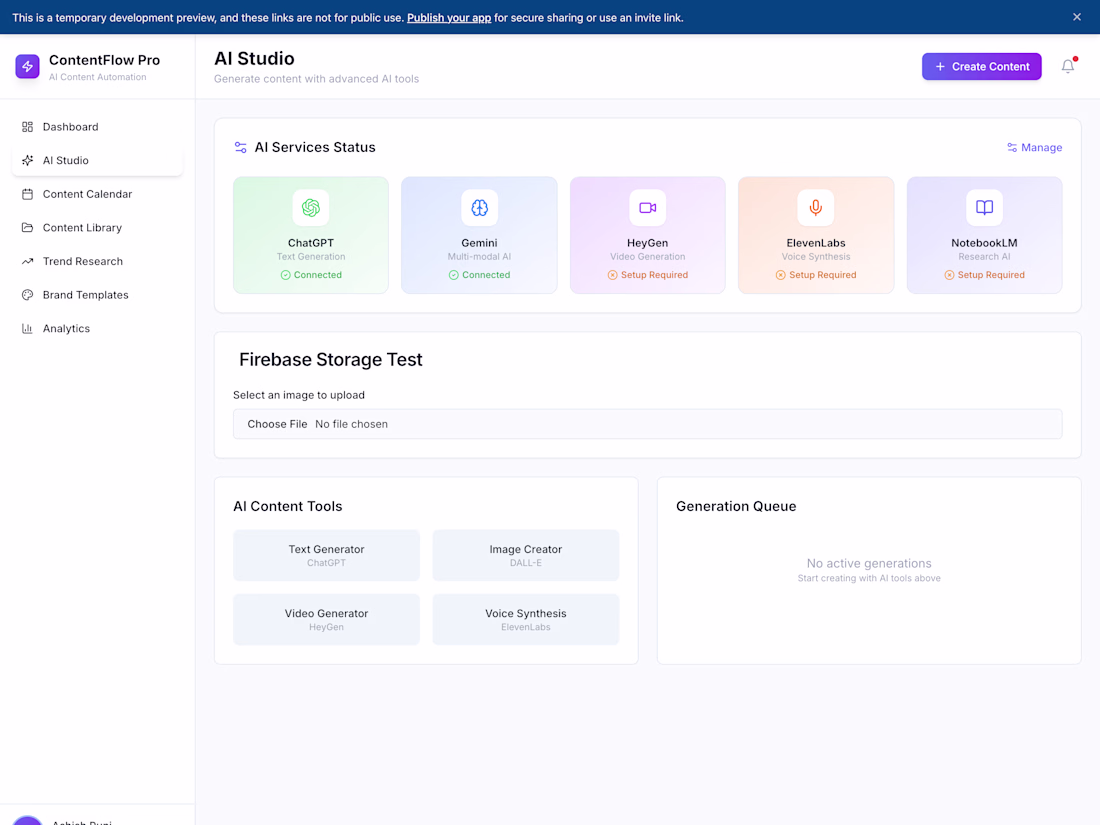The height and width of the screenshot is (825, 1100).
Task: Click the X status icon under NotebookLM
Action: (x=949, y=275)
